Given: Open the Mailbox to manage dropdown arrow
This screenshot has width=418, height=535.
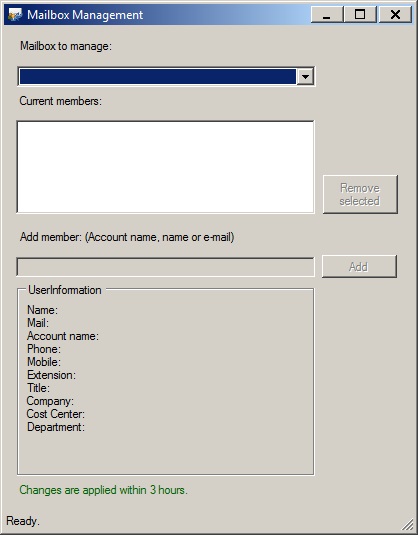Looking at the screenshot, I should (x=305, y=76).
